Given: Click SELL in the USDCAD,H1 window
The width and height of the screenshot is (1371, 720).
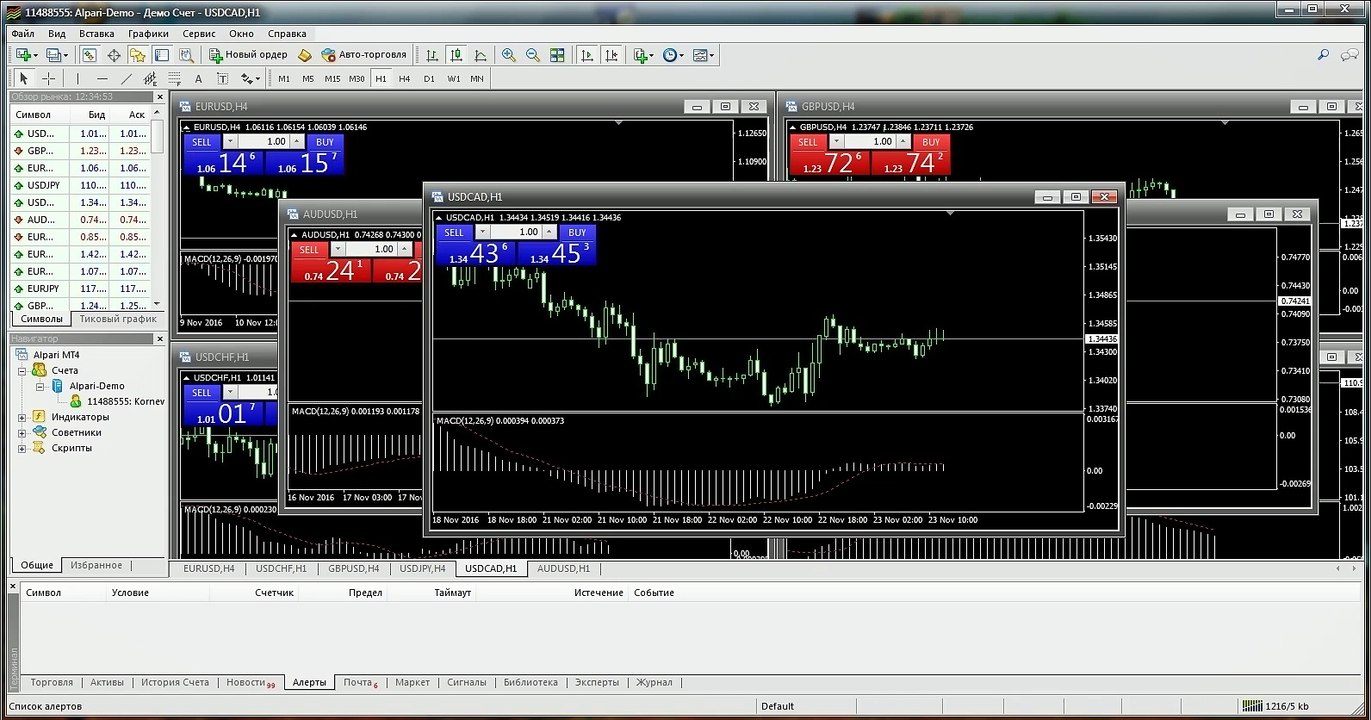Looking at the screenshot, I should 454,232.
